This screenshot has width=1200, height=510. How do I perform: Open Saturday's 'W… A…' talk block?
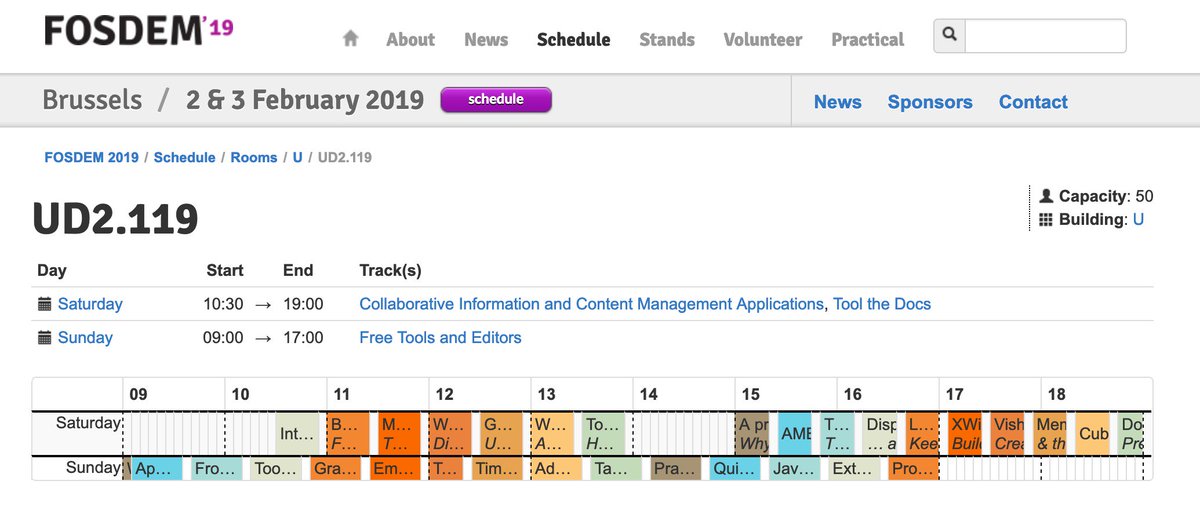coord(552,434)
